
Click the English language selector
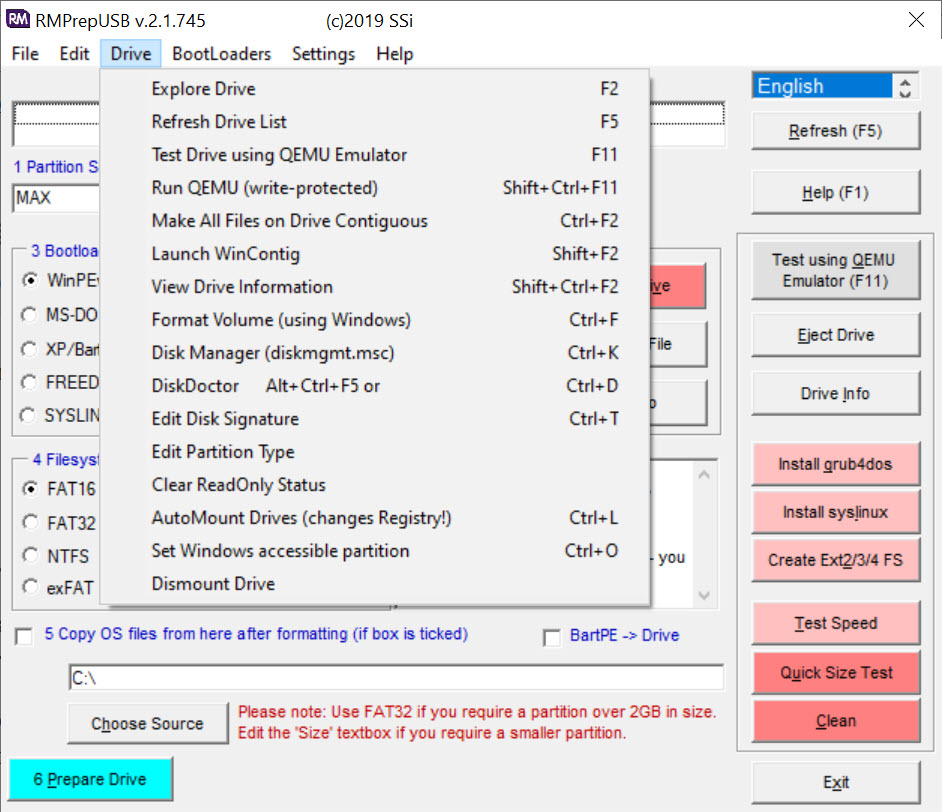point(822,86)
